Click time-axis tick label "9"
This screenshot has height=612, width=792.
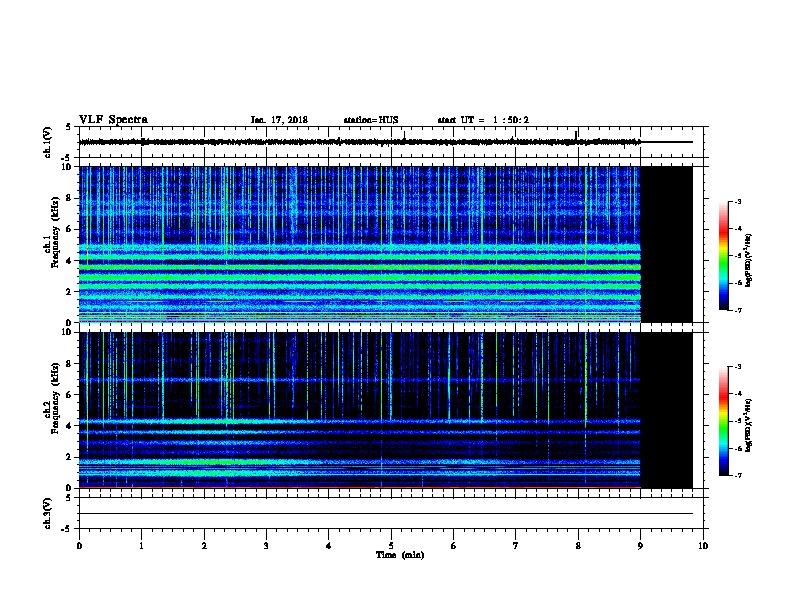point(640,545)
